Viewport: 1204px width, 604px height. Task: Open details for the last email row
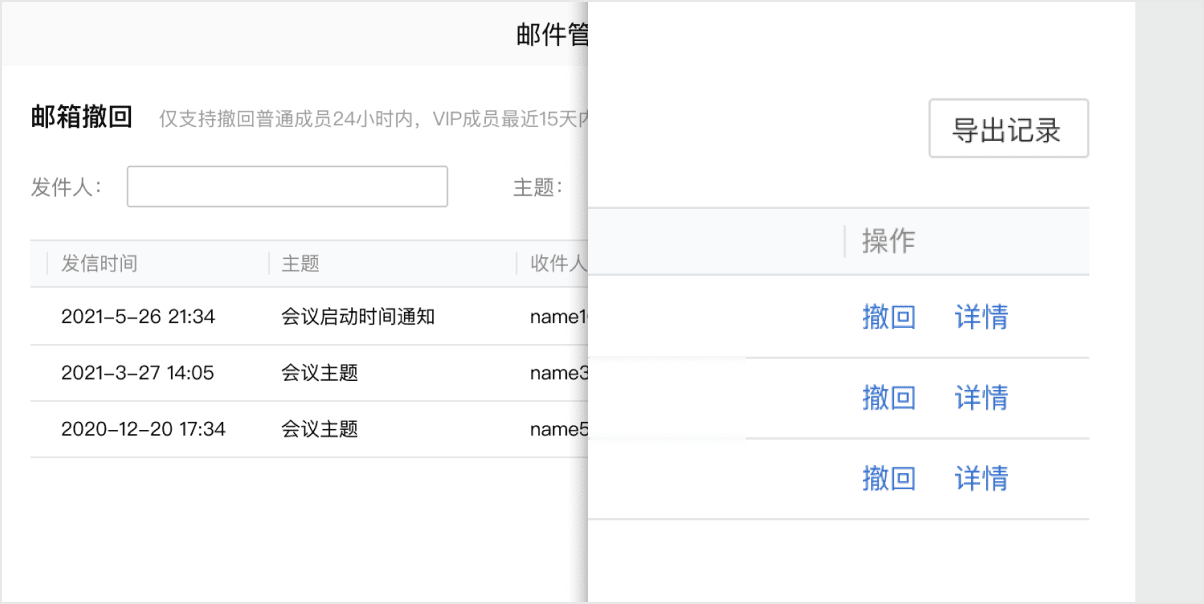(980, 478)
